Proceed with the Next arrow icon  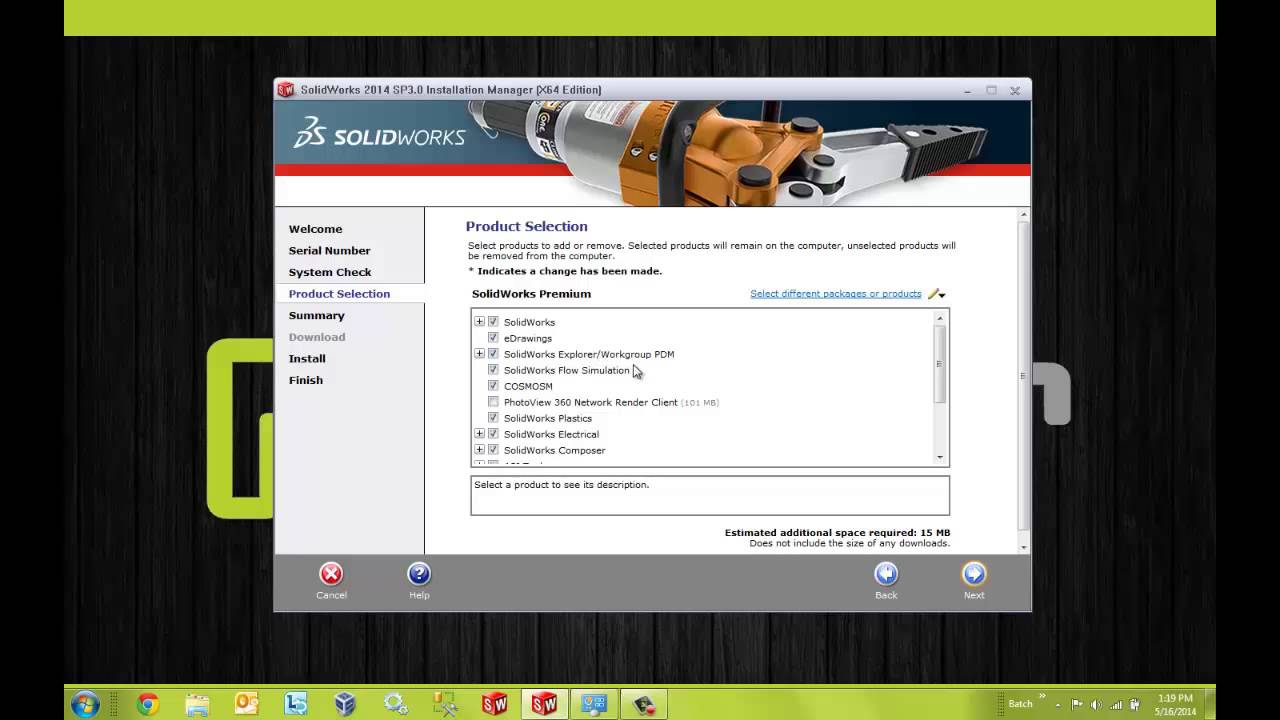pyautogui.click(x=974, y=574)
